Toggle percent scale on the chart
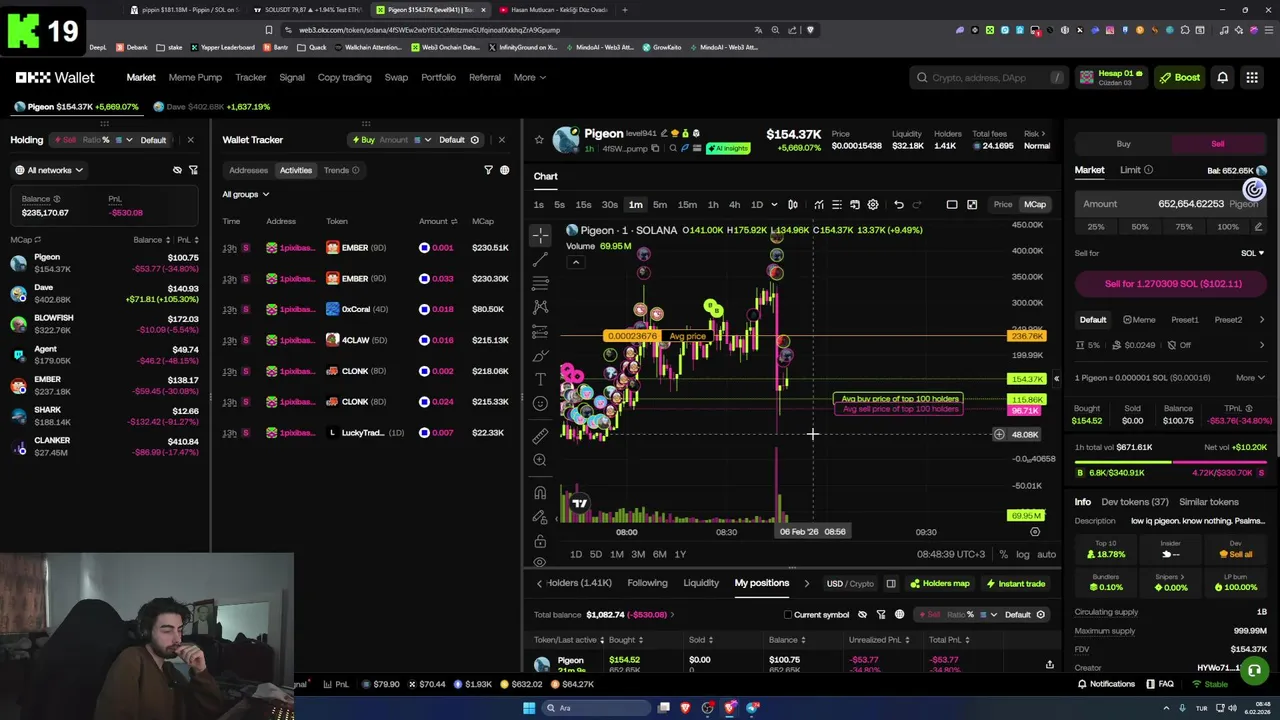Viewport: 1280px width, 720px height. pyautogui.click(x=1003, y=554)
